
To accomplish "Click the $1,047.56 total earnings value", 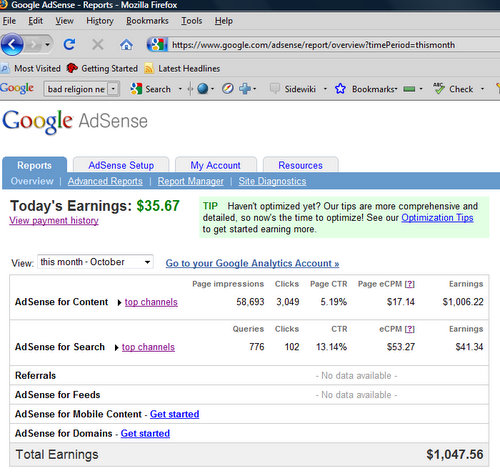I will pos(455,454).
